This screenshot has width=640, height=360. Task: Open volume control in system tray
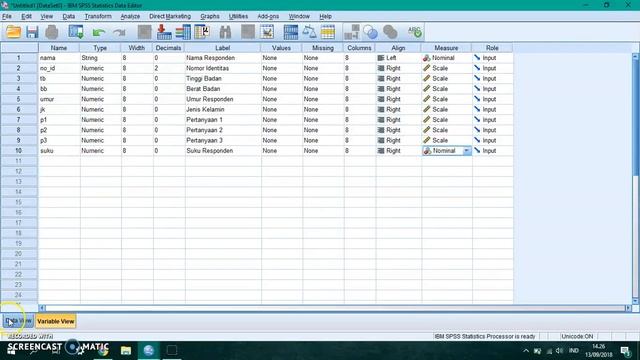(x=560, y=351)
